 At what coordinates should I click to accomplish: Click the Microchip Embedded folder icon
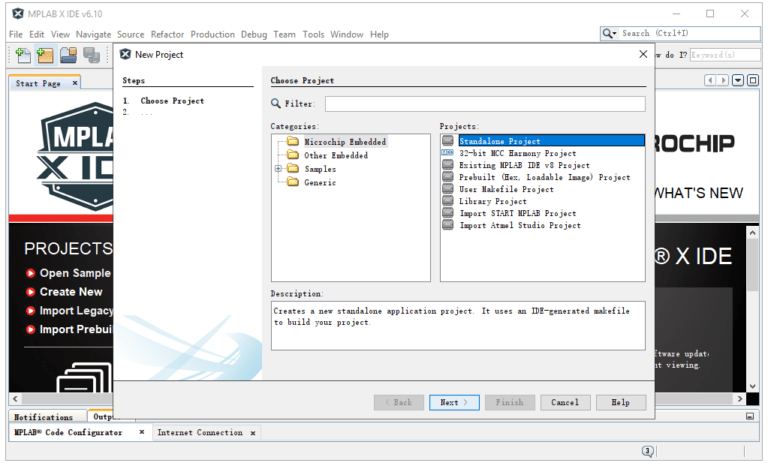pos(293,142)
